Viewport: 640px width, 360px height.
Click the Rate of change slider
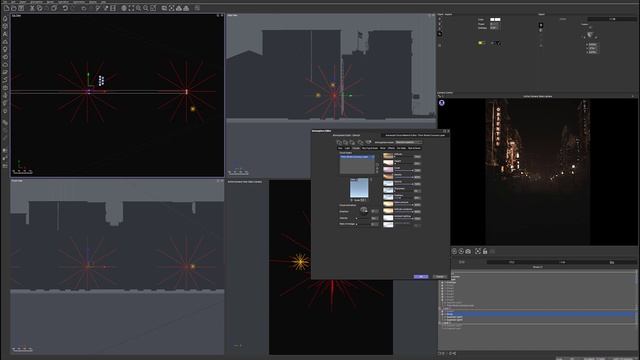pyautogui.click(x=363, y=224)
